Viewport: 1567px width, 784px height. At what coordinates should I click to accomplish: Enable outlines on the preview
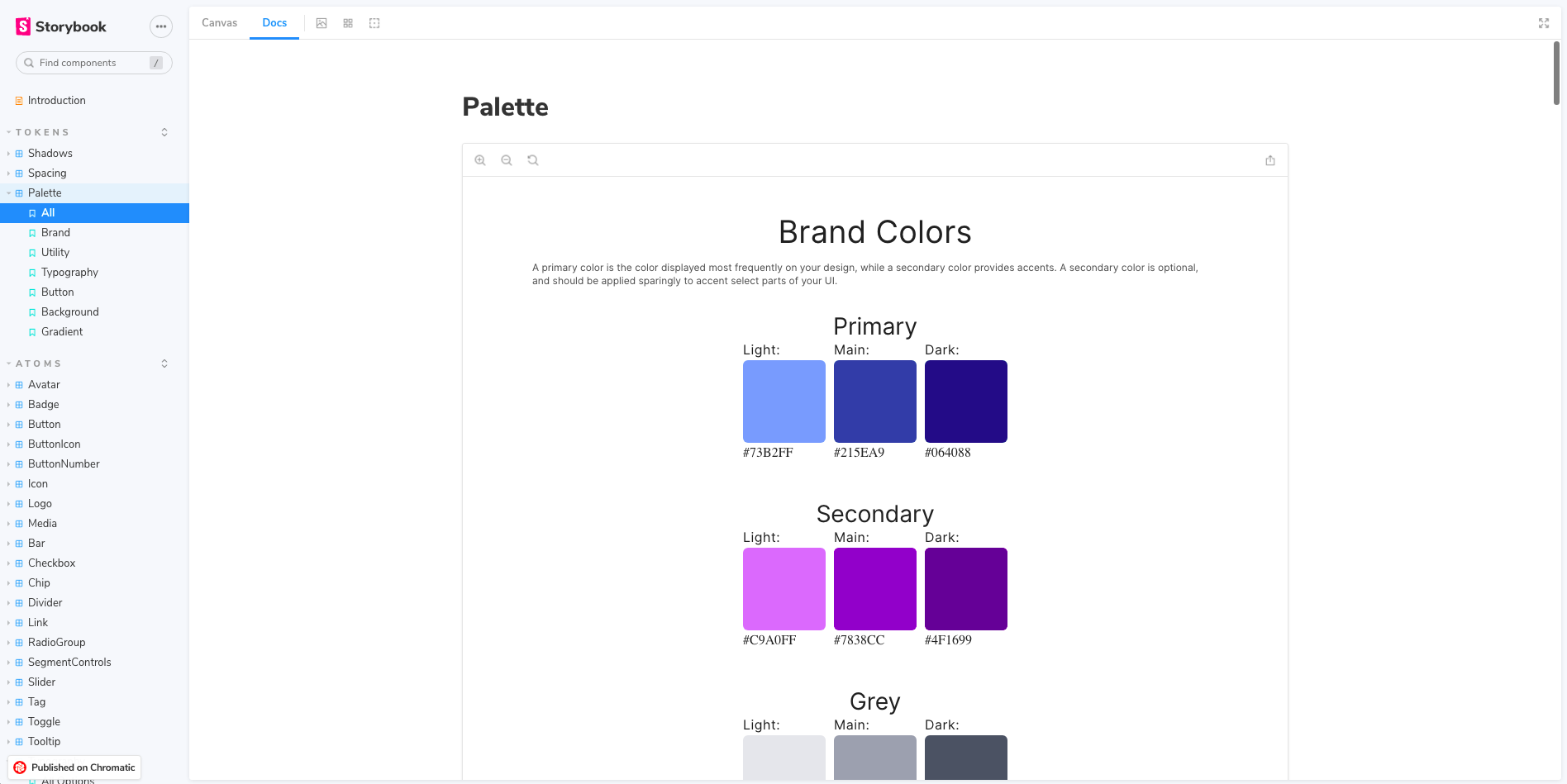[x=374, y=23]
